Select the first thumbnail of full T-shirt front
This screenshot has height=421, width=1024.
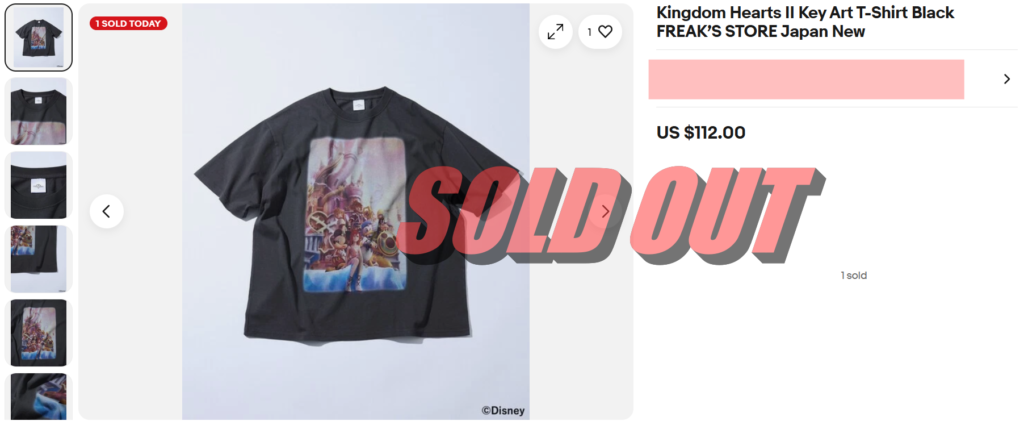pos(39,38)
